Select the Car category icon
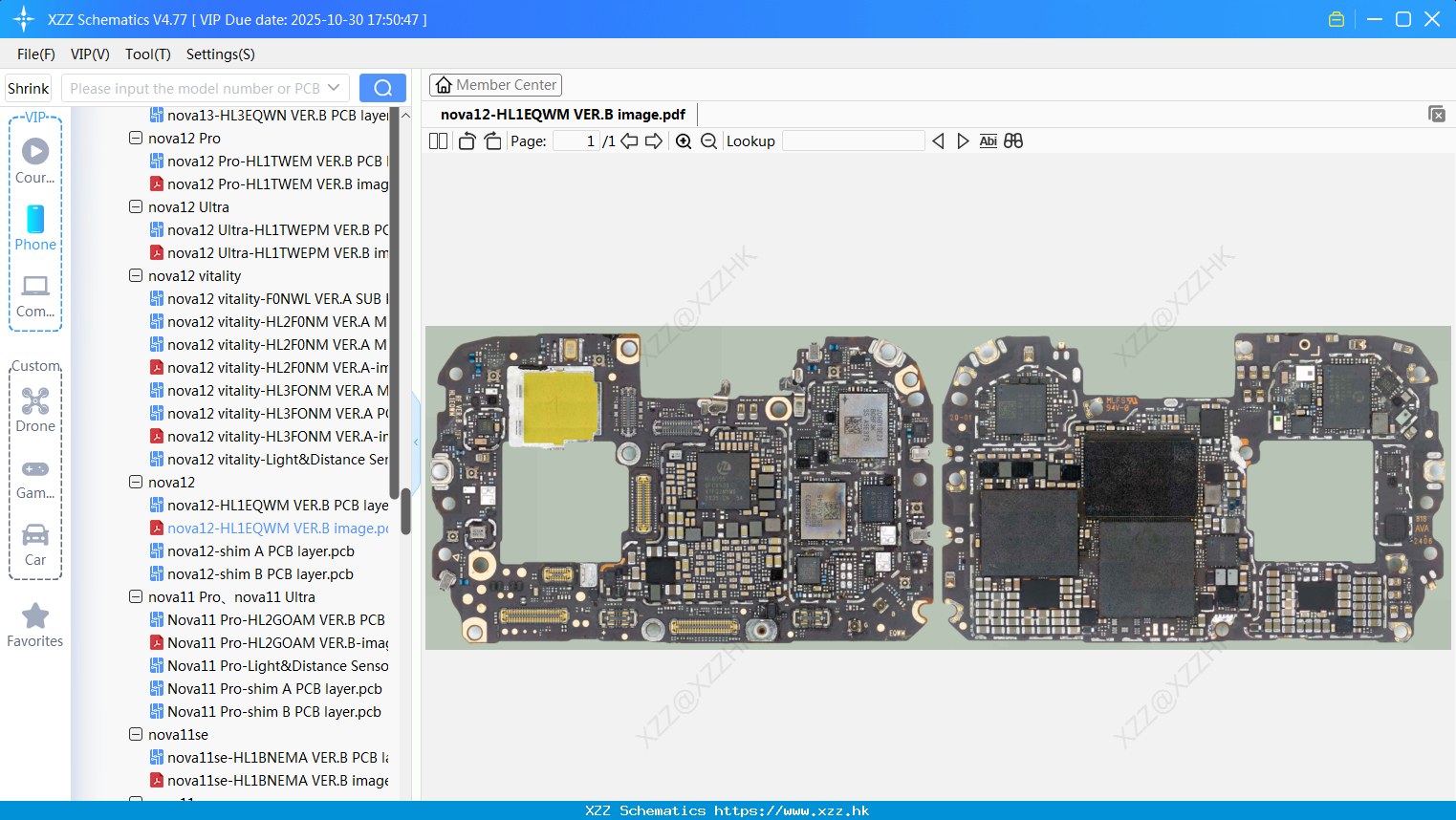 35,545
